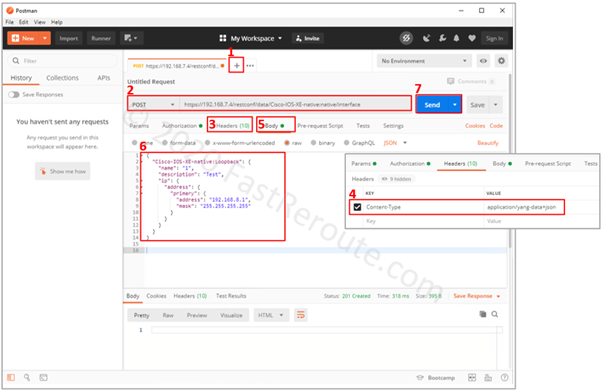The width and height of the screenshot is (602, 392).
Task: Toggle sidebar icon in status bar
Action: click(x=11, y=377)
